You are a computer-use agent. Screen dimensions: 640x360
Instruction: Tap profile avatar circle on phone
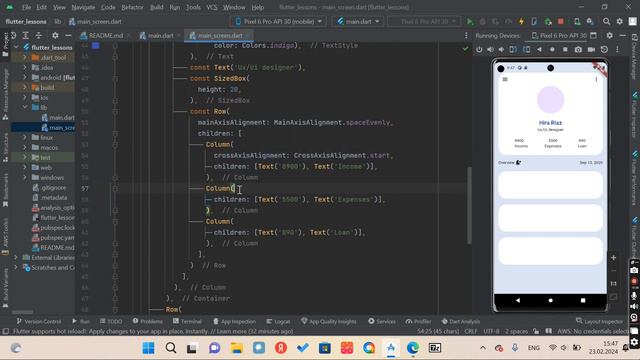[x=550, y=100]
